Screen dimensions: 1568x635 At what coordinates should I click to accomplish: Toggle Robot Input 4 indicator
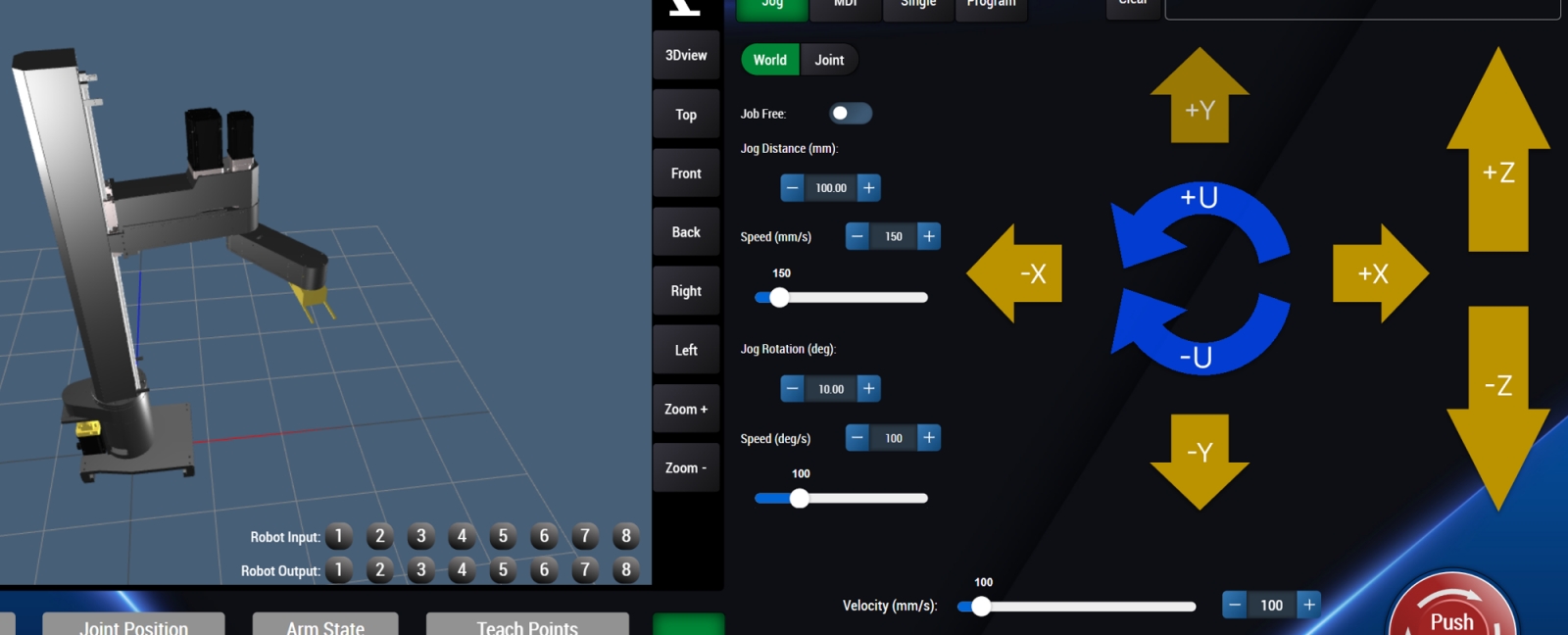click(463, 536)
